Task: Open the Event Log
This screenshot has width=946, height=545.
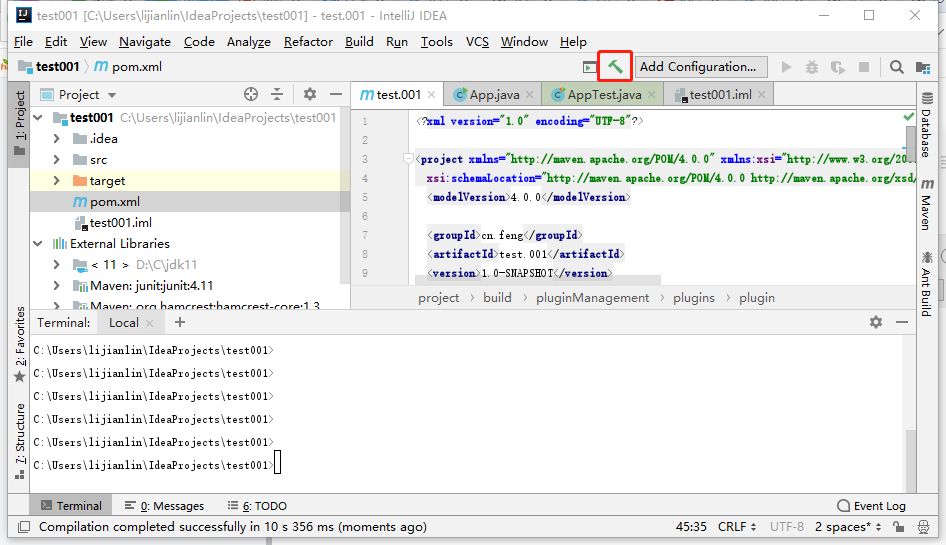Action: tap(872, 506)
